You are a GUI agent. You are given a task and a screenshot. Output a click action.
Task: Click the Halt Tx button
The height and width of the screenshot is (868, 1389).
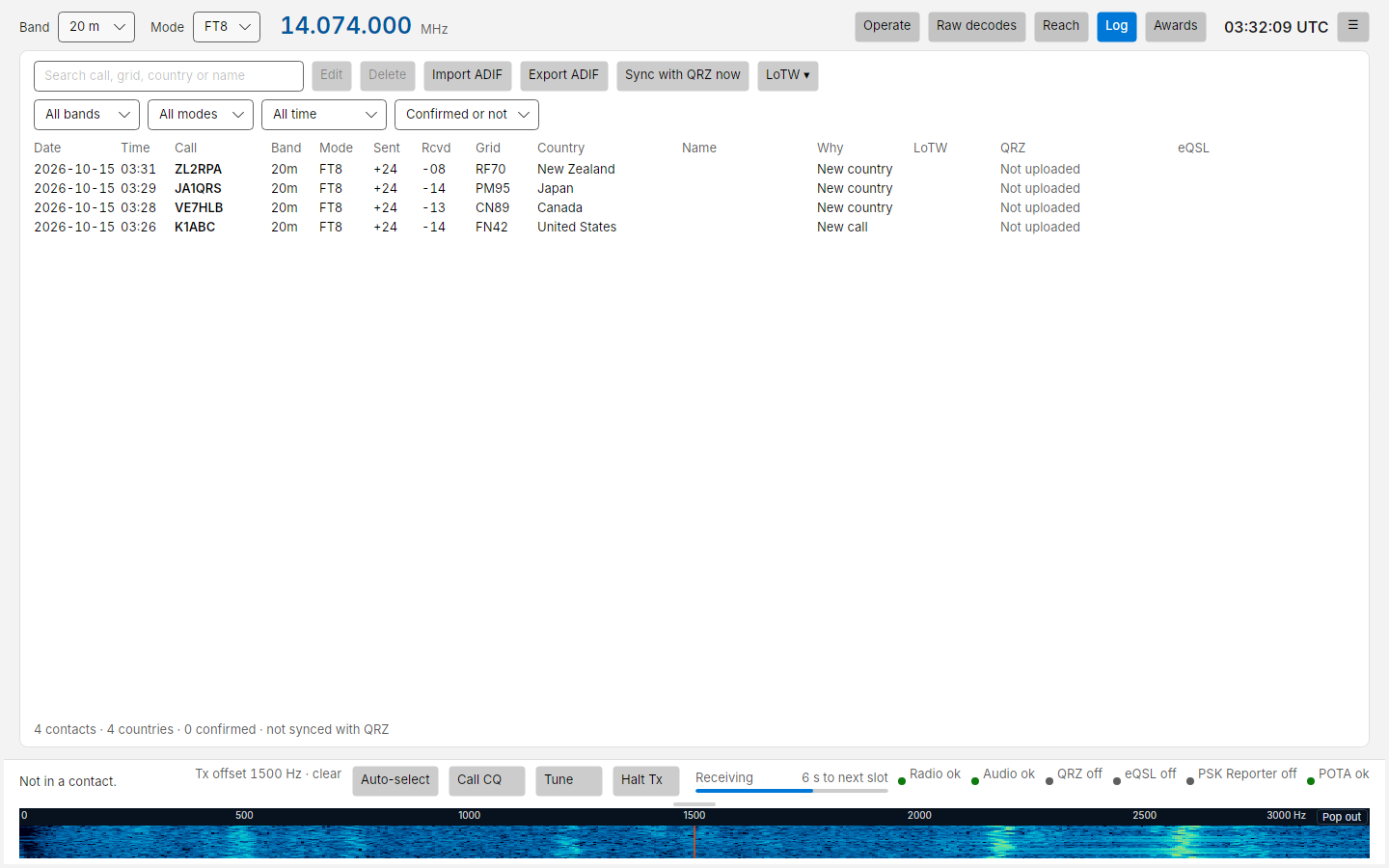pyautogui.click(x=646, y=780)
